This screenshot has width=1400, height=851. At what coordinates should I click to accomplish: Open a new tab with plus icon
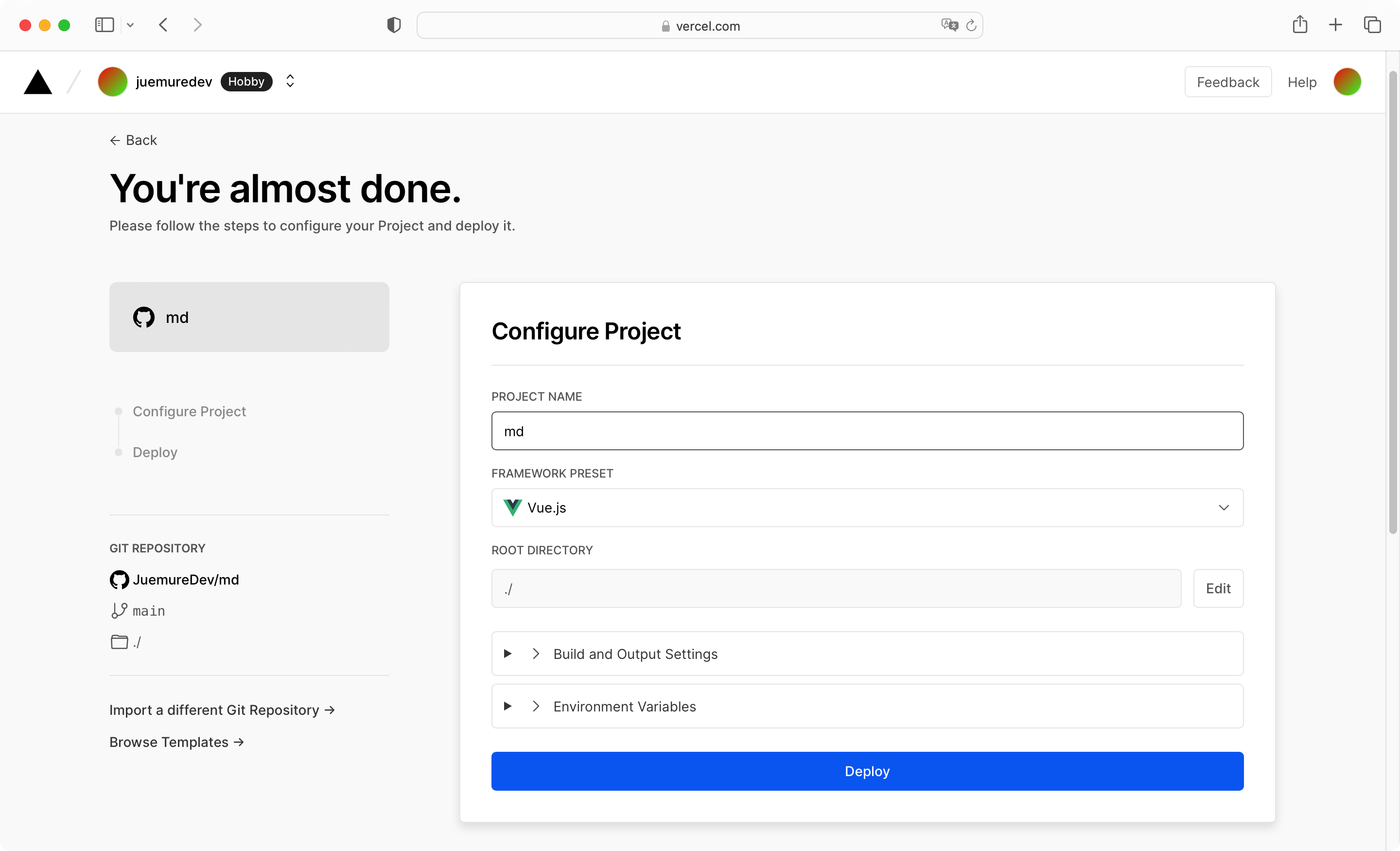tap(1336, 25)
